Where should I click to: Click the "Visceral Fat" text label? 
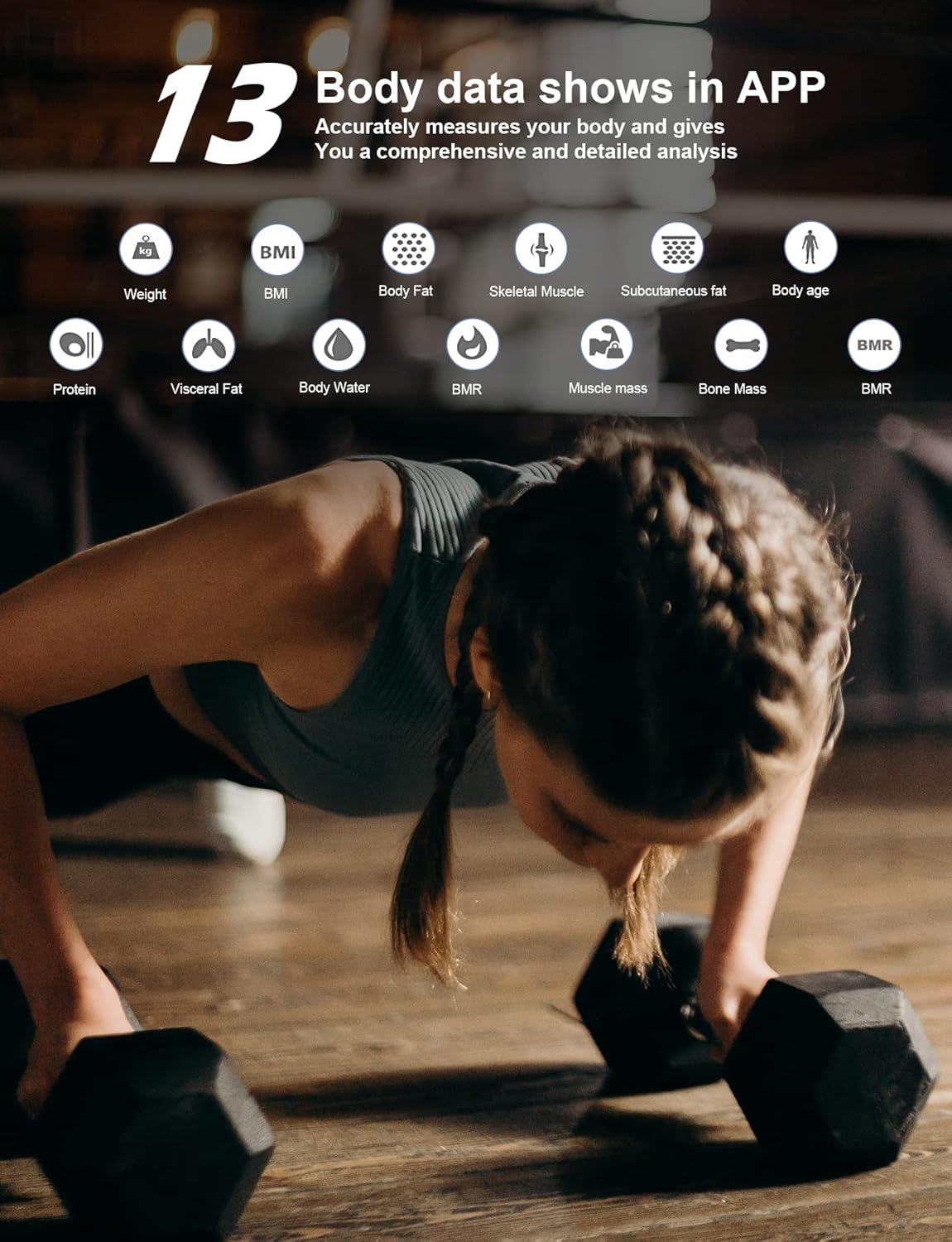coord(206,388)
